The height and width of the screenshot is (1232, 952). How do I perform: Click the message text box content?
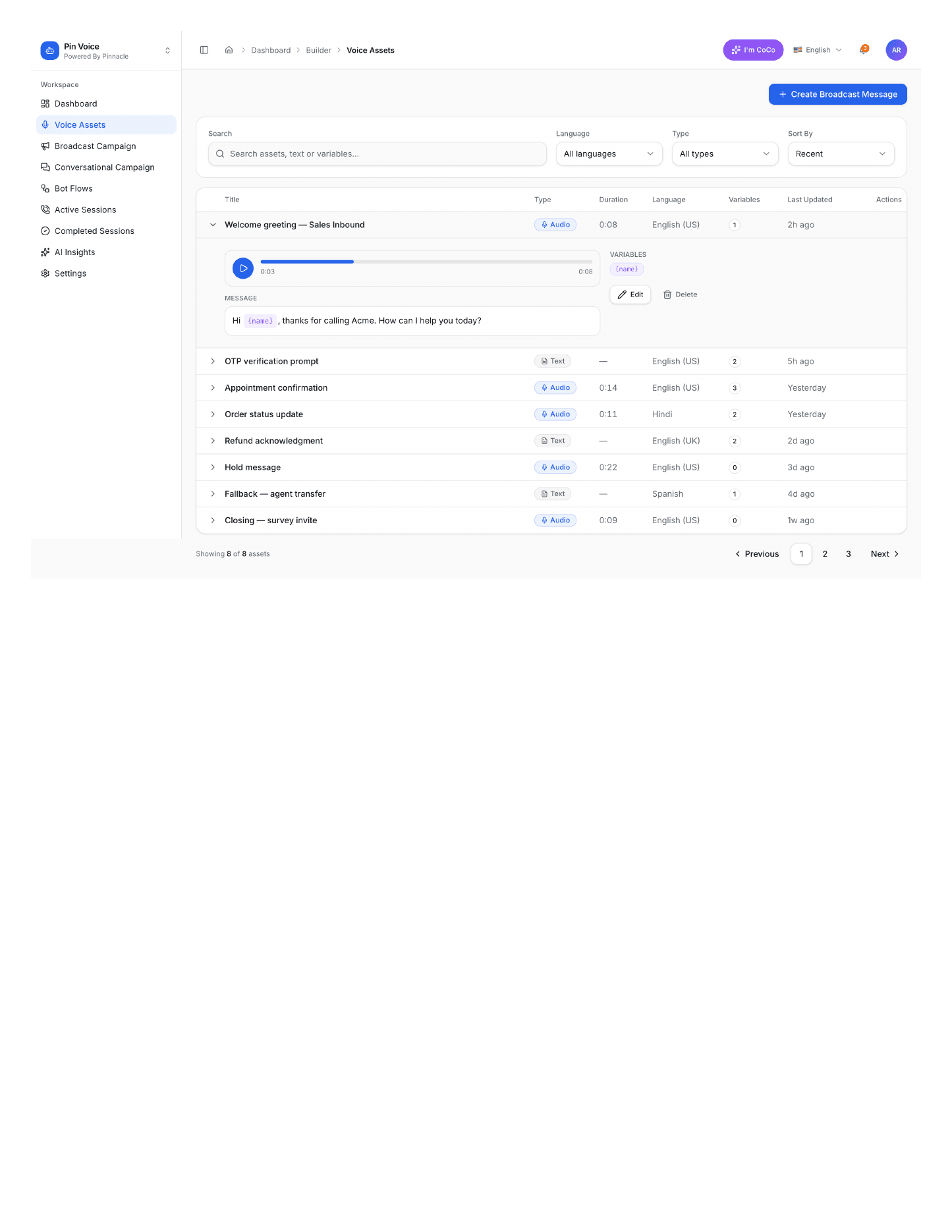tap(412, 321)
